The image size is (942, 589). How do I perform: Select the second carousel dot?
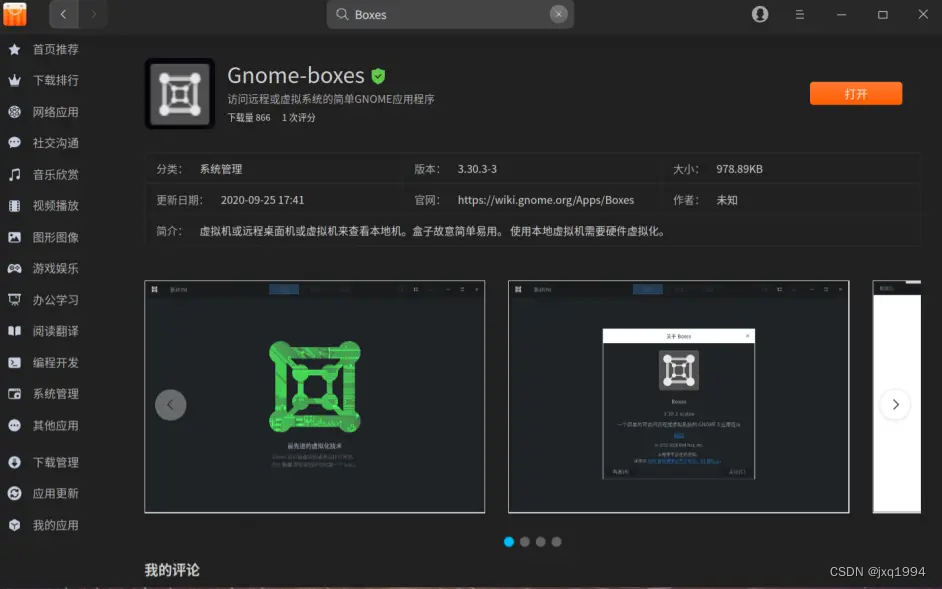tap(524, 542)
